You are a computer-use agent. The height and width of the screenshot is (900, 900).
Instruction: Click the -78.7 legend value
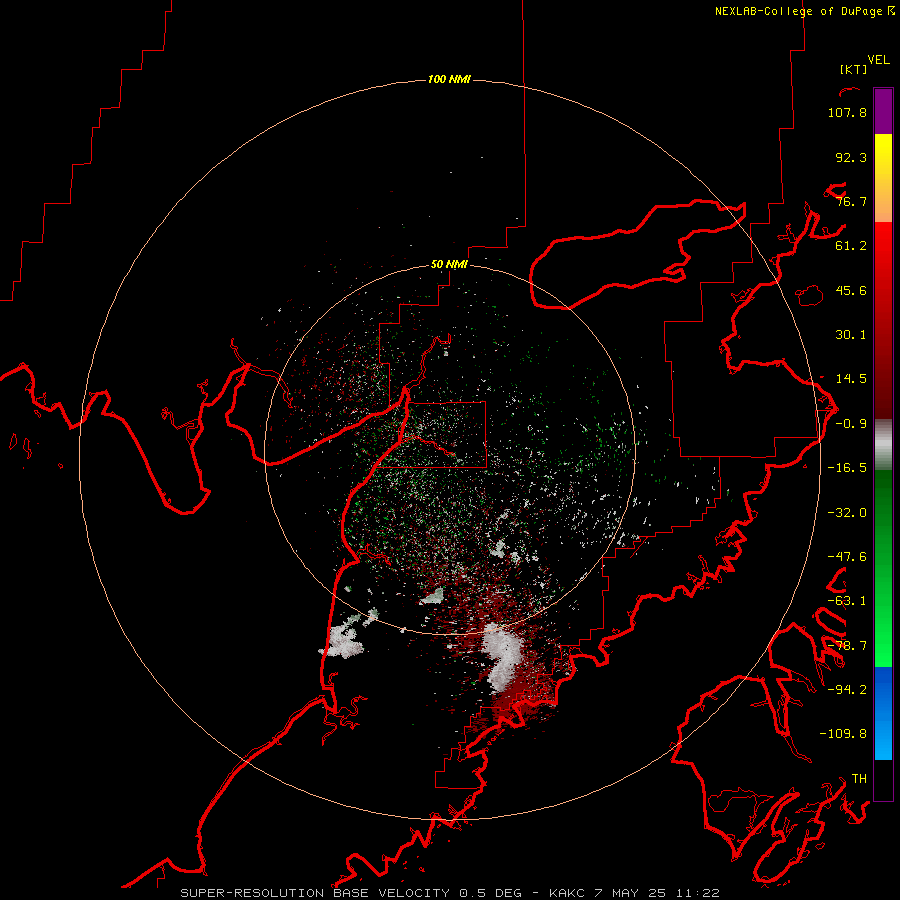847,646
